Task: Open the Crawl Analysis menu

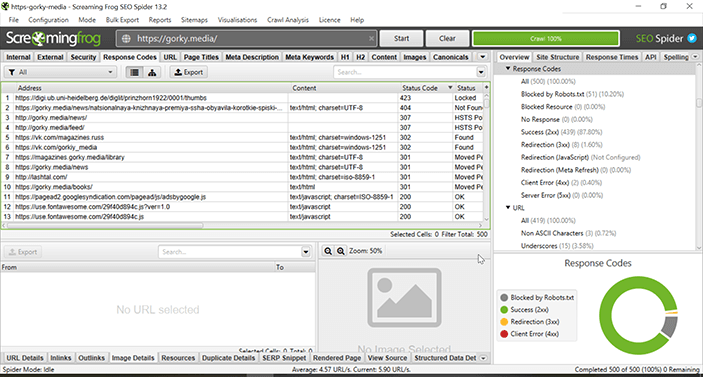Action: pyautogui.click(x=288, y=20)
